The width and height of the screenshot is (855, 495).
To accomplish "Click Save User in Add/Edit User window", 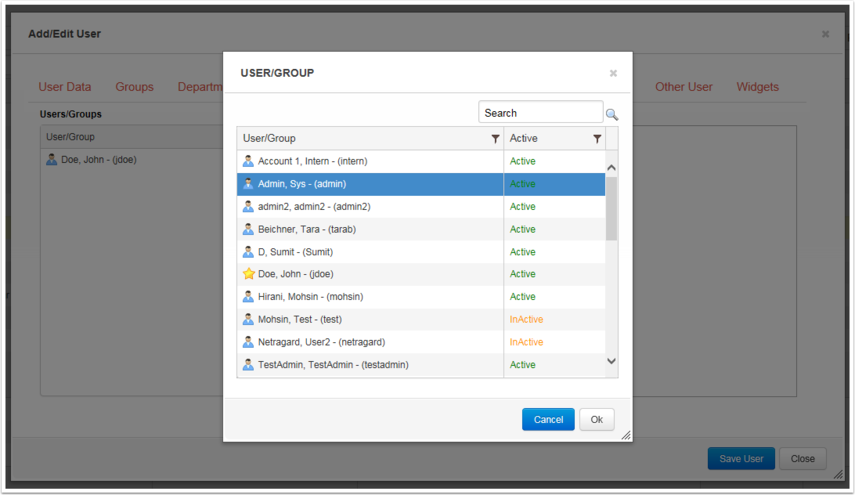I will pyautogui.click(x=741, y=458).
